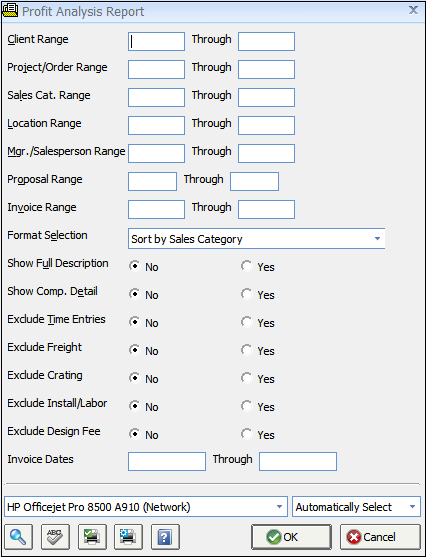The width and height of the screenshot is (426, 557).
Task: Click the Cancel button
Action: pos(380,537)
